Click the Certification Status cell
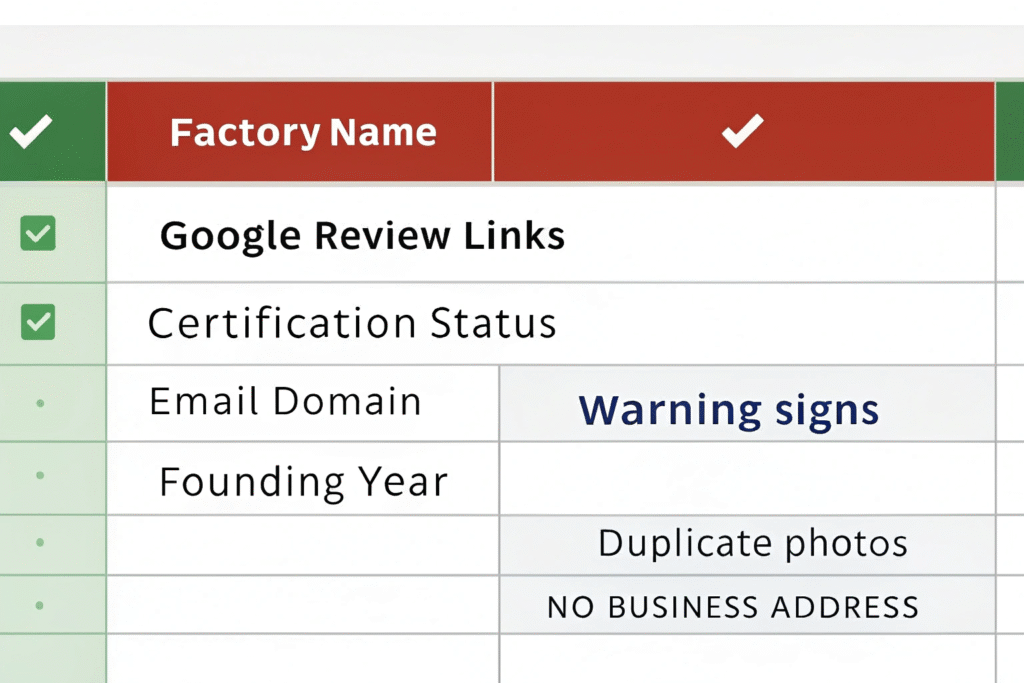 point(352,323)
